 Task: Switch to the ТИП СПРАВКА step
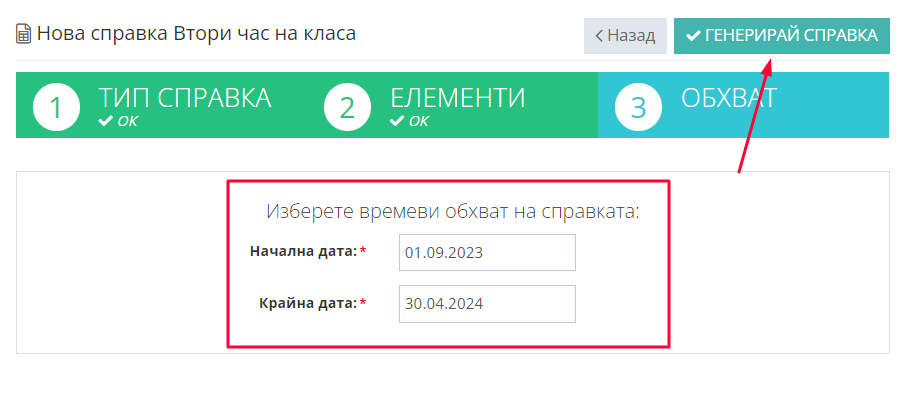[161, 105]
